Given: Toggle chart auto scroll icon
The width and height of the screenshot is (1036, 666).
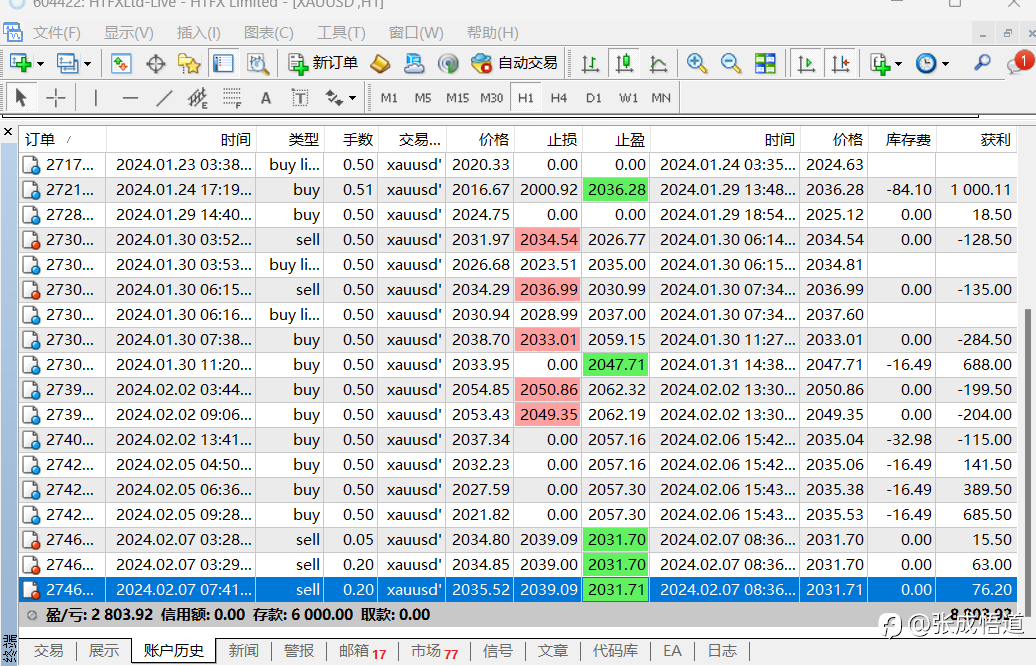Looking at the screenshot, I should 806,63.
